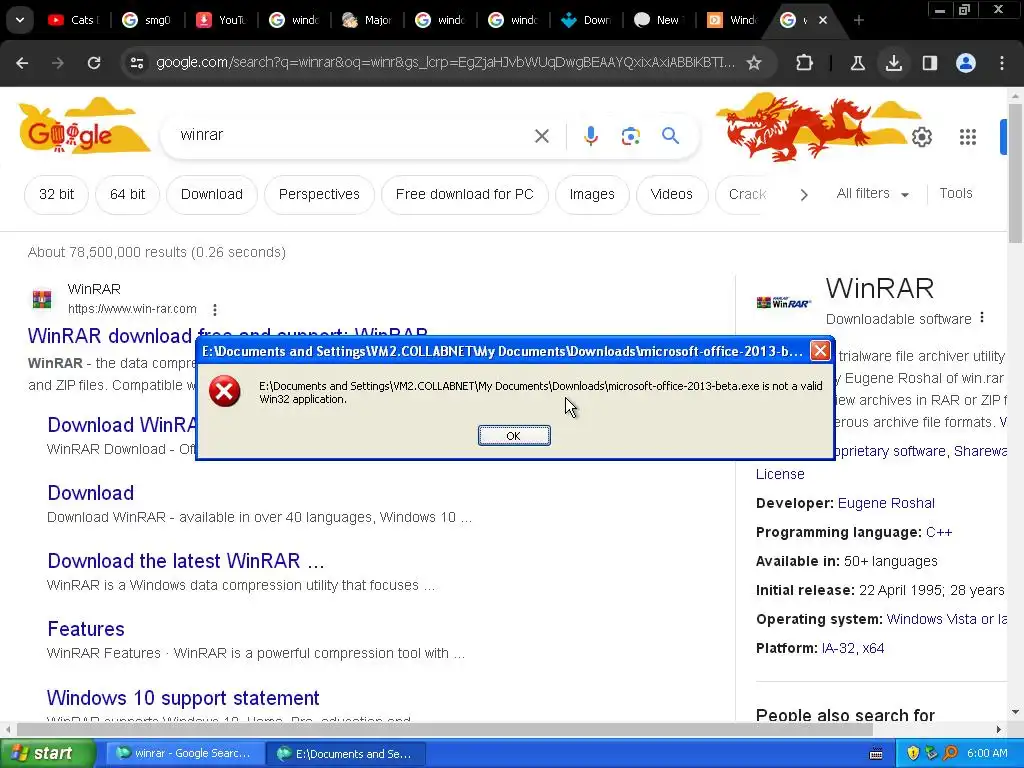Open more options for WinRAR result
Screen dimensions: 1024x768
pos(215,310)
